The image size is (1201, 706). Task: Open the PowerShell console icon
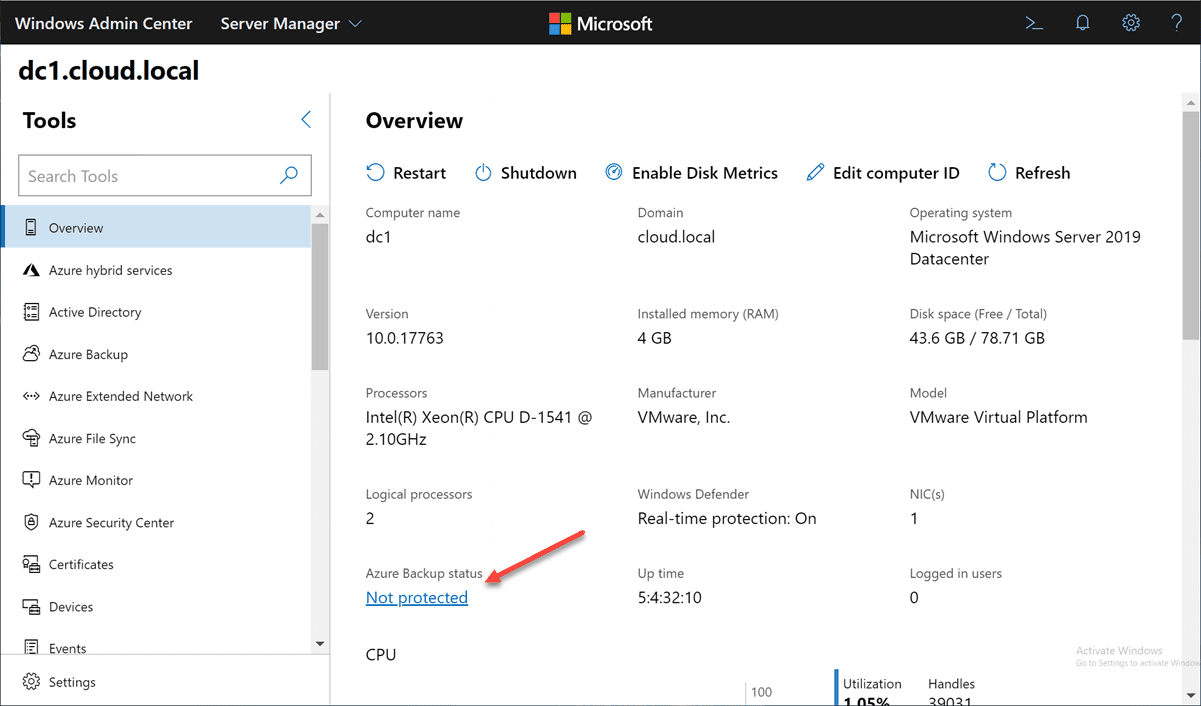tap(1034, 23)
